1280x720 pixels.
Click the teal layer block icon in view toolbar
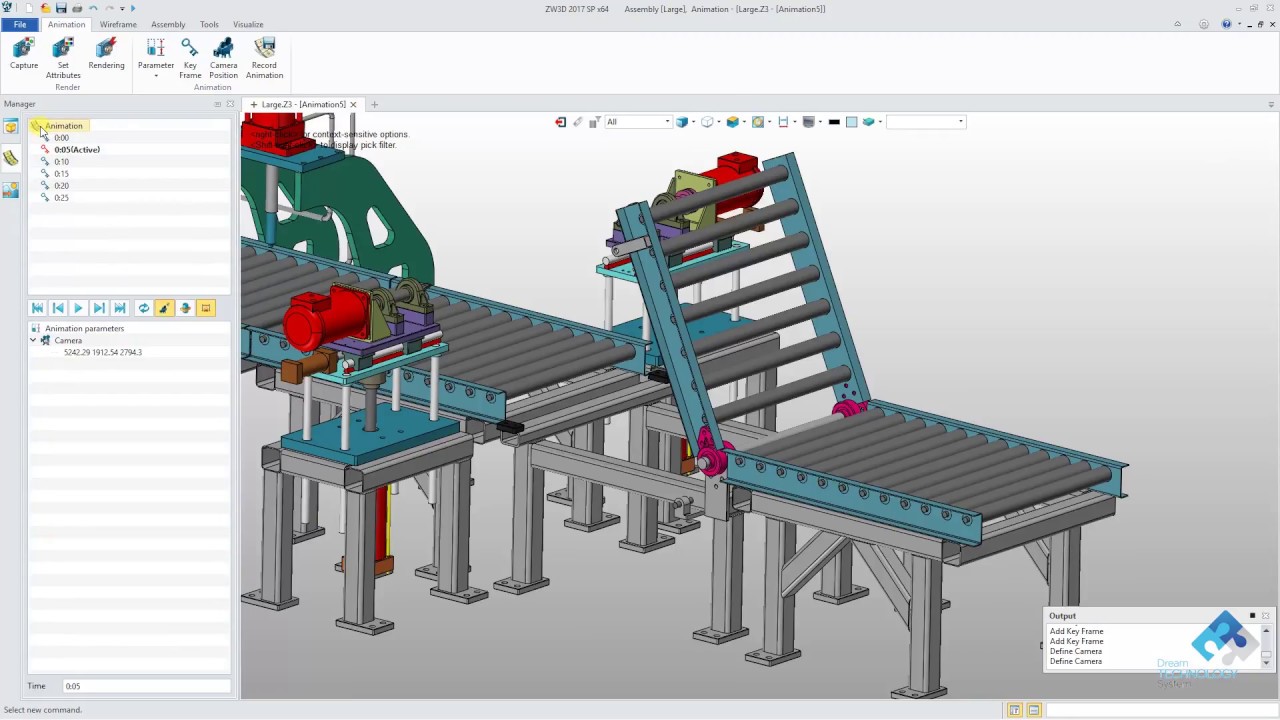coord(868,122)
